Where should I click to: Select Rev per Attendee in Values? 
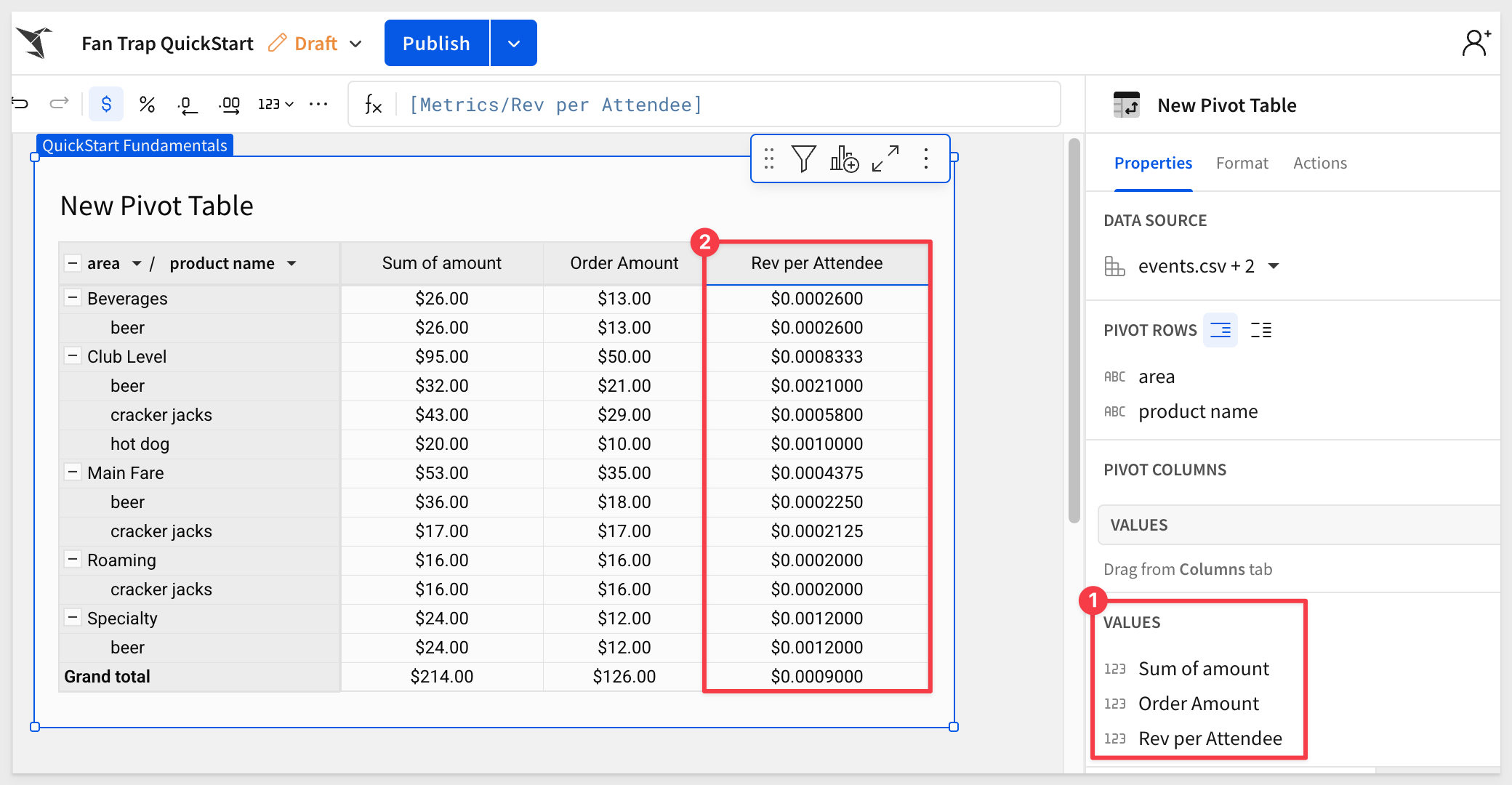1210,738
